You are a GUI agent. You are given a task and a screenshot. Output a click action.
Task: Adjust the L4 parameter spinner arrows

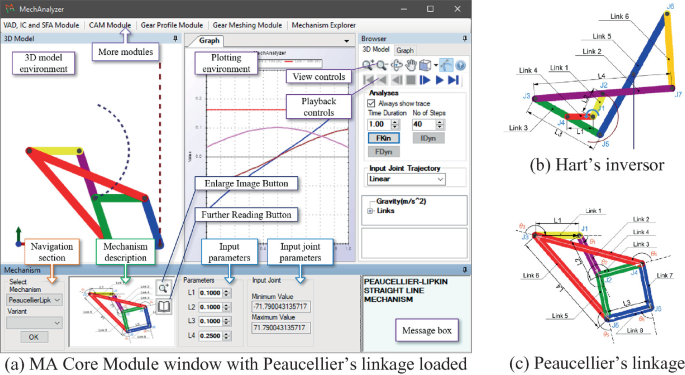226,336
